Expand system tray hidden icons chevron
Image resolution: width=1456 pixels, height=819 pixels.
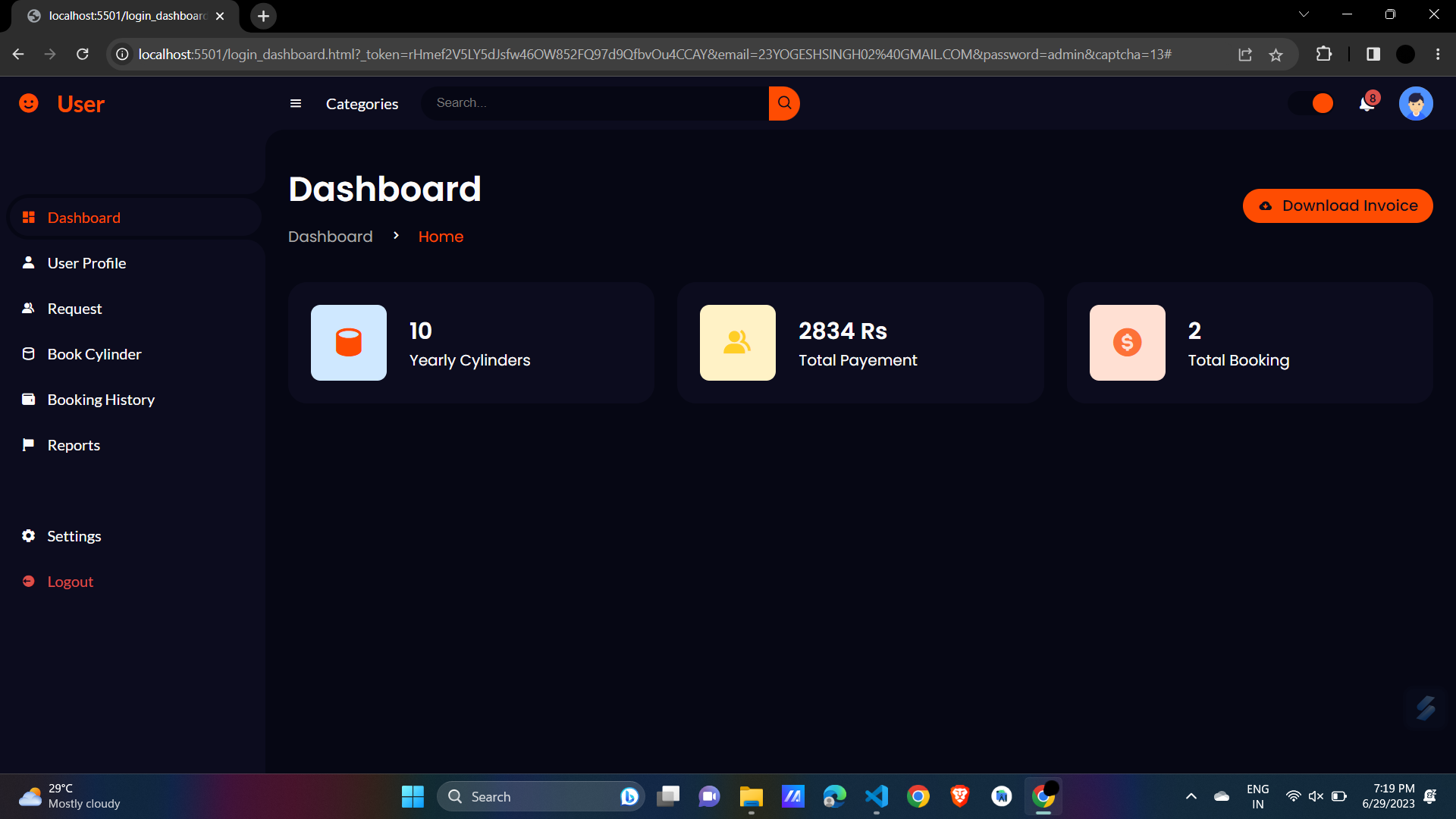point(1191,796)
